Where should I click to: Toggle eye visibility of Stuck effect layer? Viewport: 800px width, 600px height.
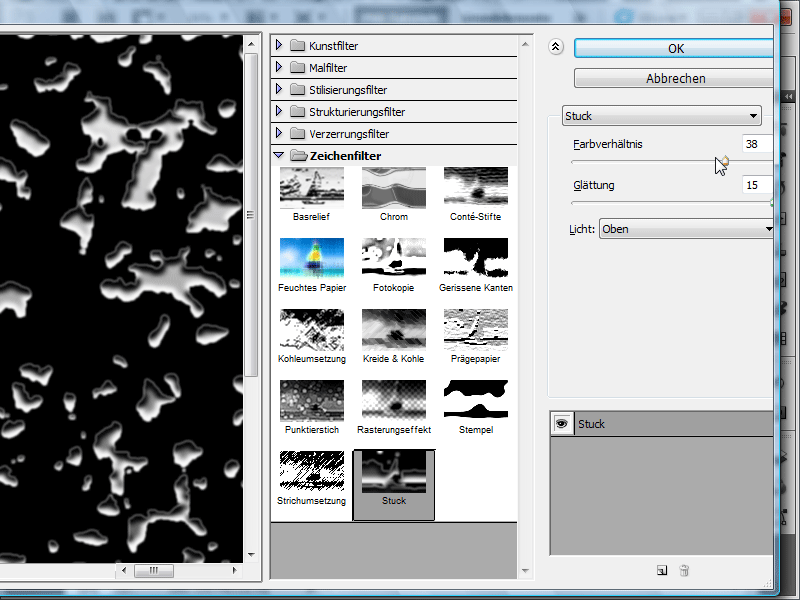pos(562,423)
